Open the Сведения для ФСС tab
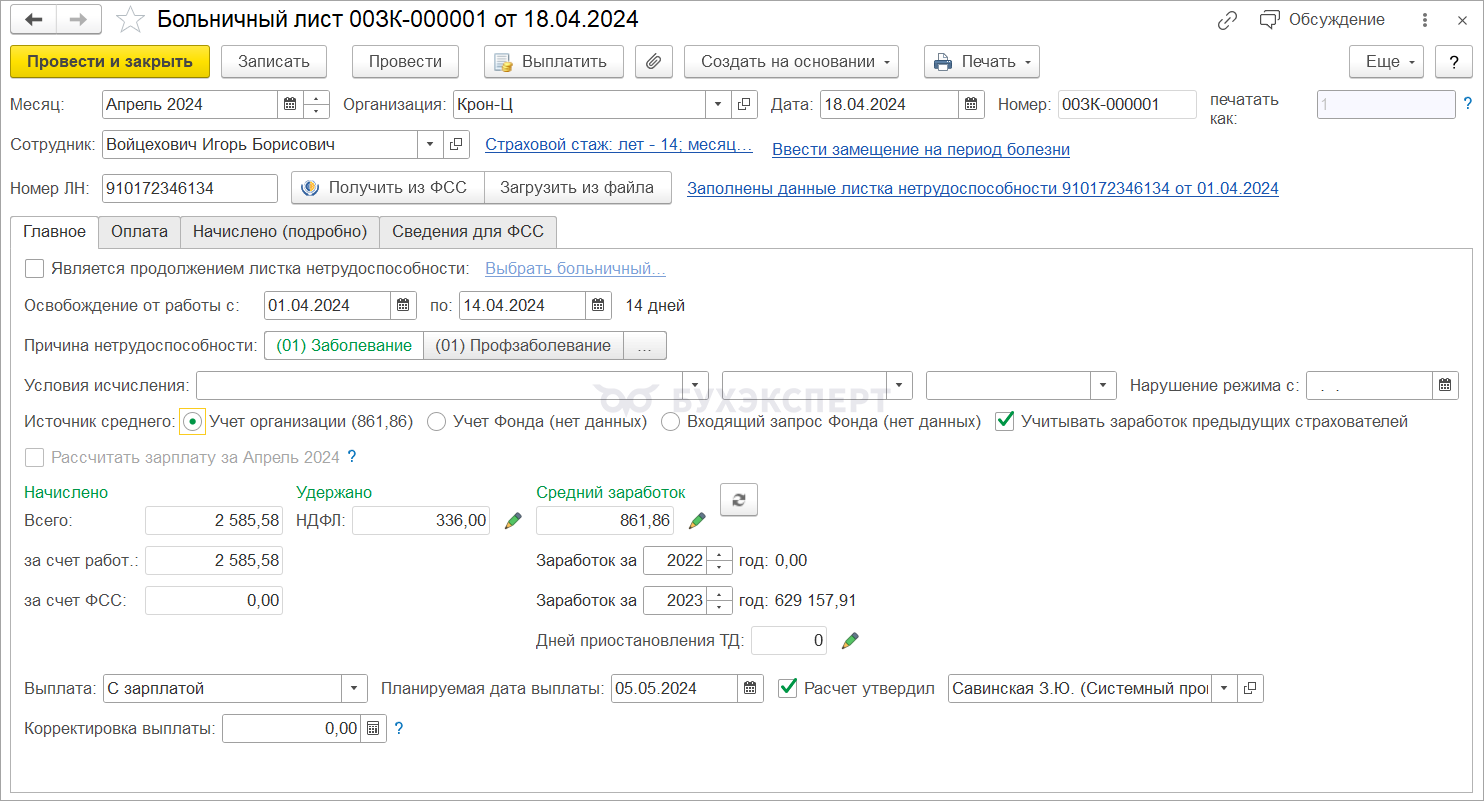Viewport: 1484px width, 801px height. click(x=468, y=232)
